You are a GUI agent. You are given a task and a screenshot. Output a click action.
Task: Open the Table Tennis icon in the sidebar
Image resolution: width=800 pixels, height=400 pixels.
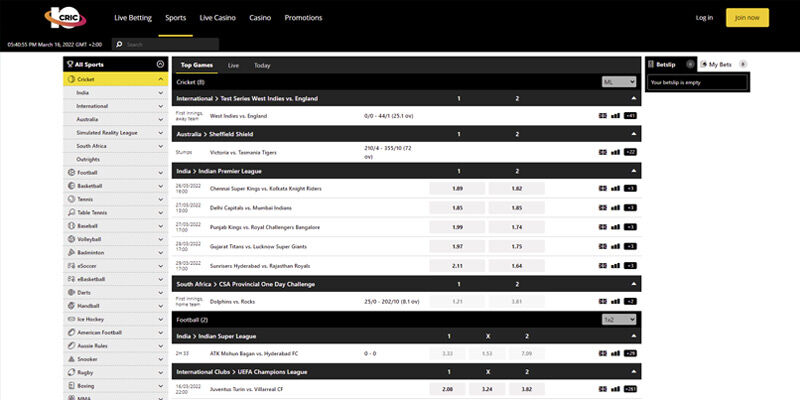tap(71, 212)
